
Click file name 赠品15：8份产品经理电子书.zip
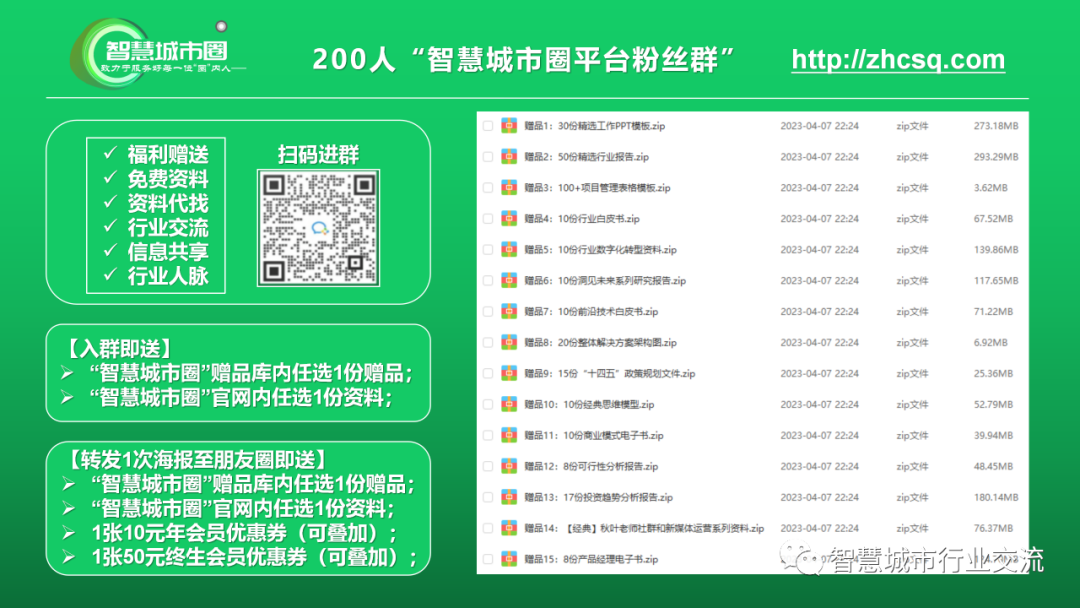point(591,560)
